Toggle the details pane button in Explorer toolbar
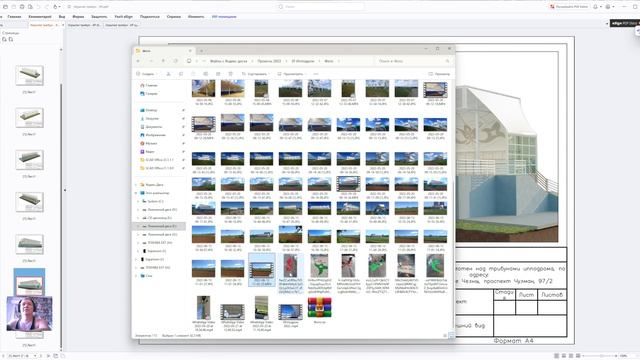The height and width of the screenshot is (360, 640). (439, 74)
